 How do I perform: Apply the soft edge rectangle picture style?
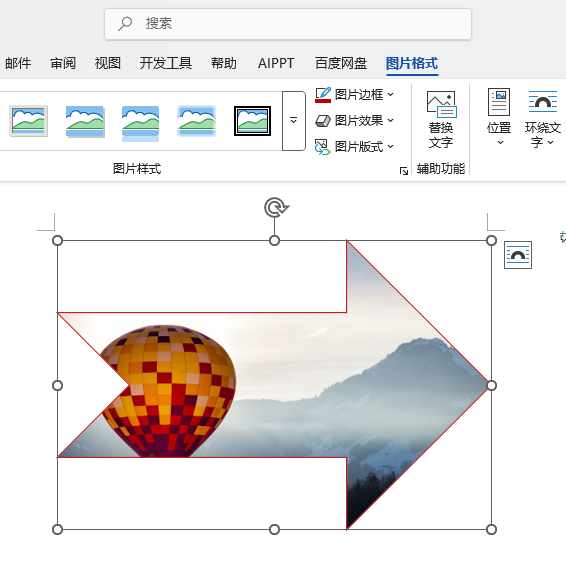[x=197, y=121]
